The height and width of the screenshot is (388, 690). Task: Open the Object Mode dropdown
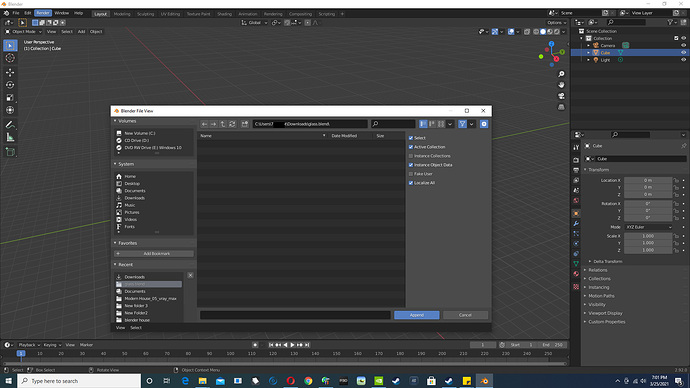23,32
